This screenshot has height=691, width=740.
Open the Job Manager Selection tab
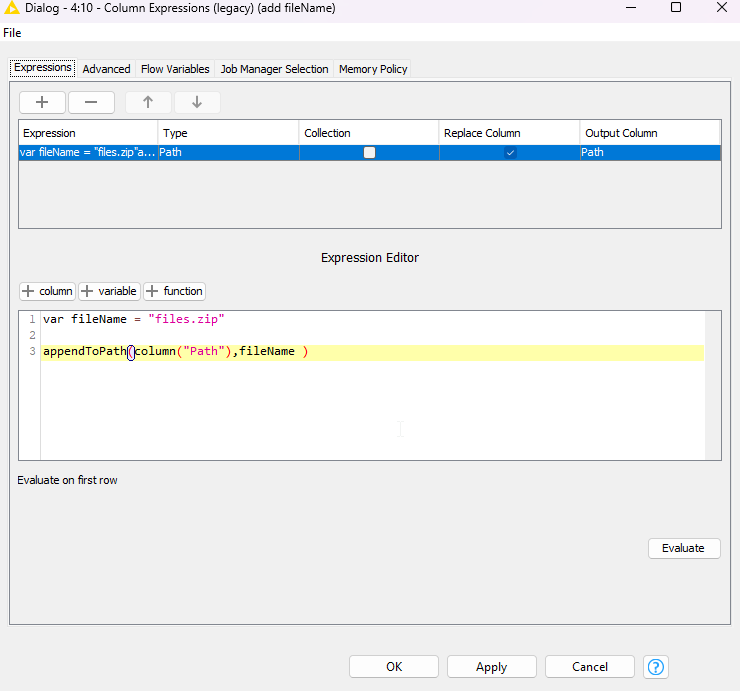pos(274,69)
